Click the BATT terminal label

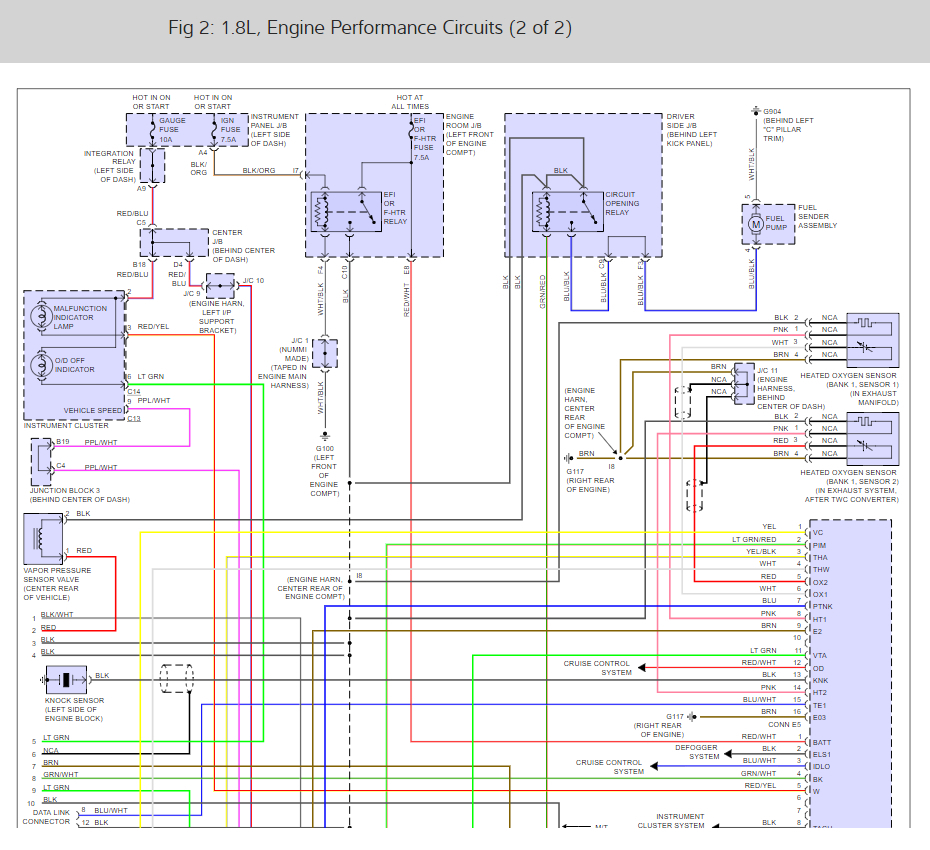[822, 742]
